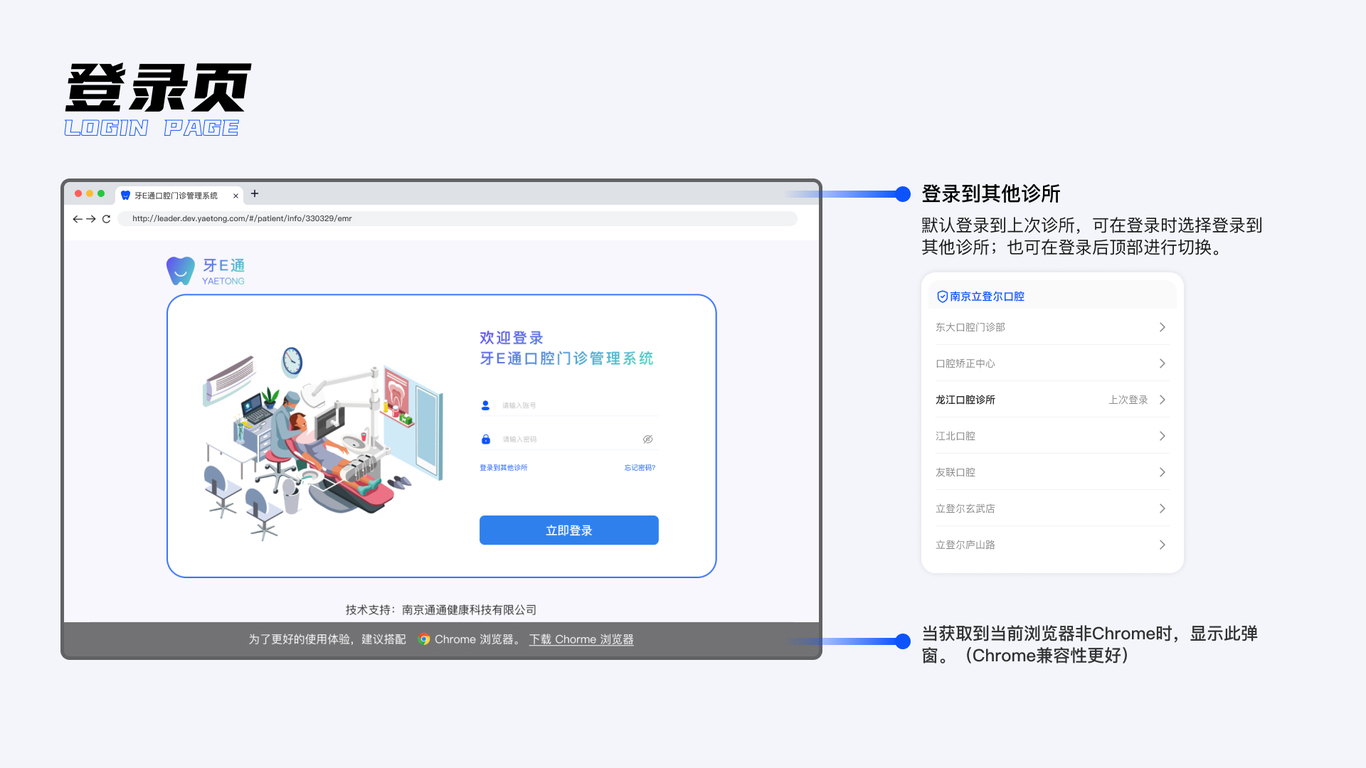Select 江北口腔 clinic row
Screen dimensions: 1366x768
coord(1052,436)
